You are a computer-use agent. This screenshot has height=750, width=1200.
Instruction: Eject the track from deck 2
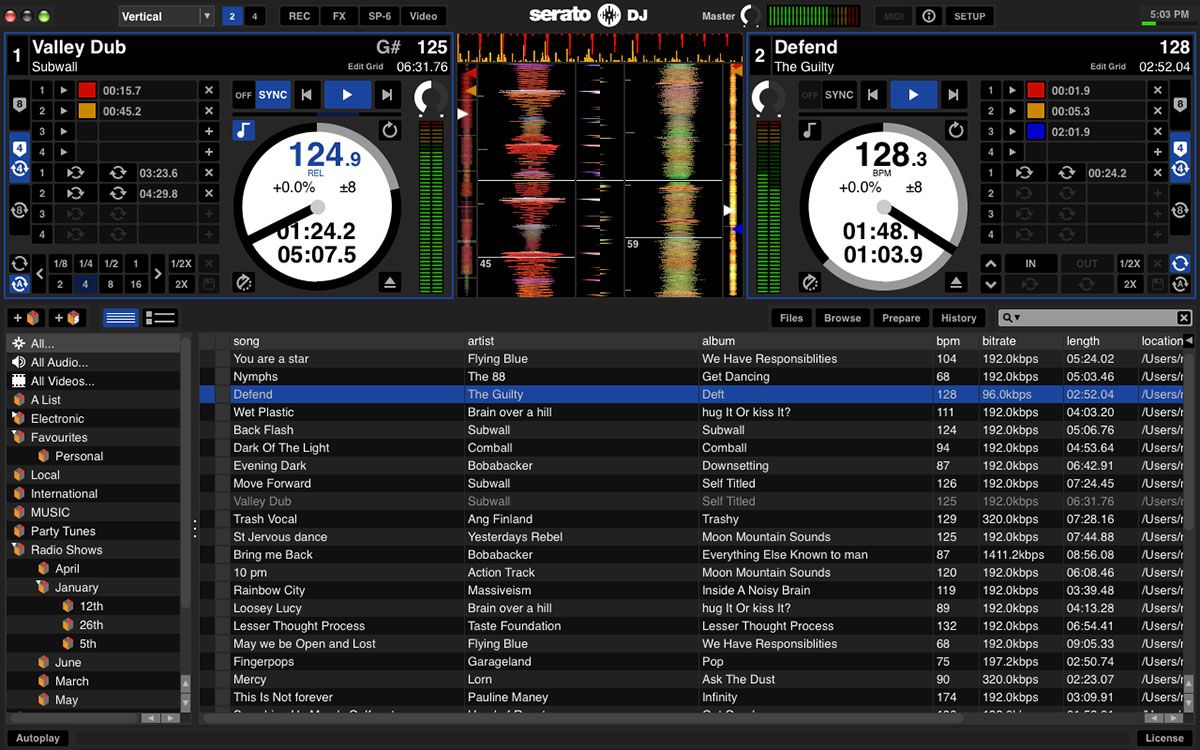955,282
